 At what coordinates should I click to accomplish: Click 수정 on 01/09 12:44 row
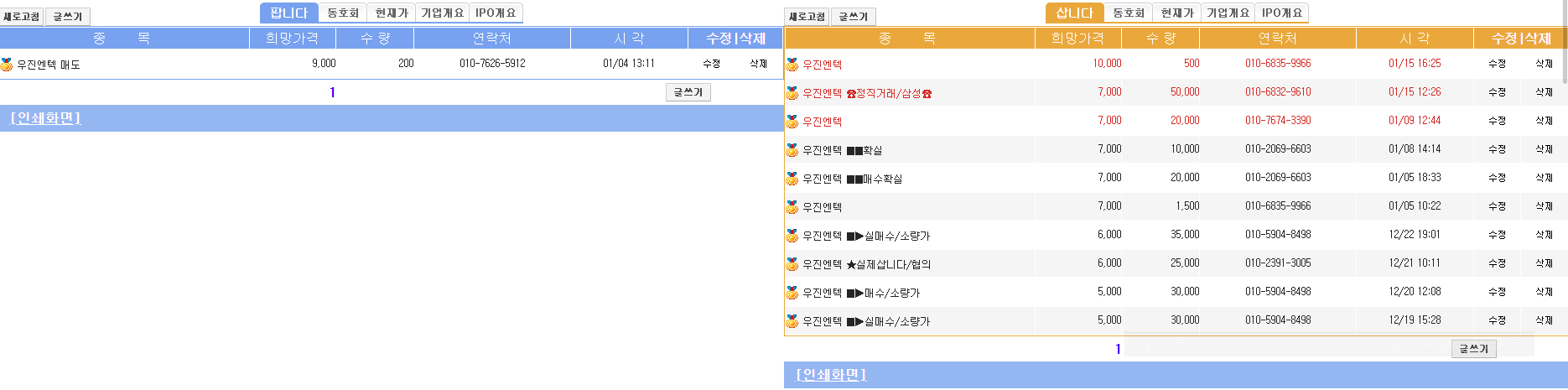pyautogui.click(x=1497, y=121)
